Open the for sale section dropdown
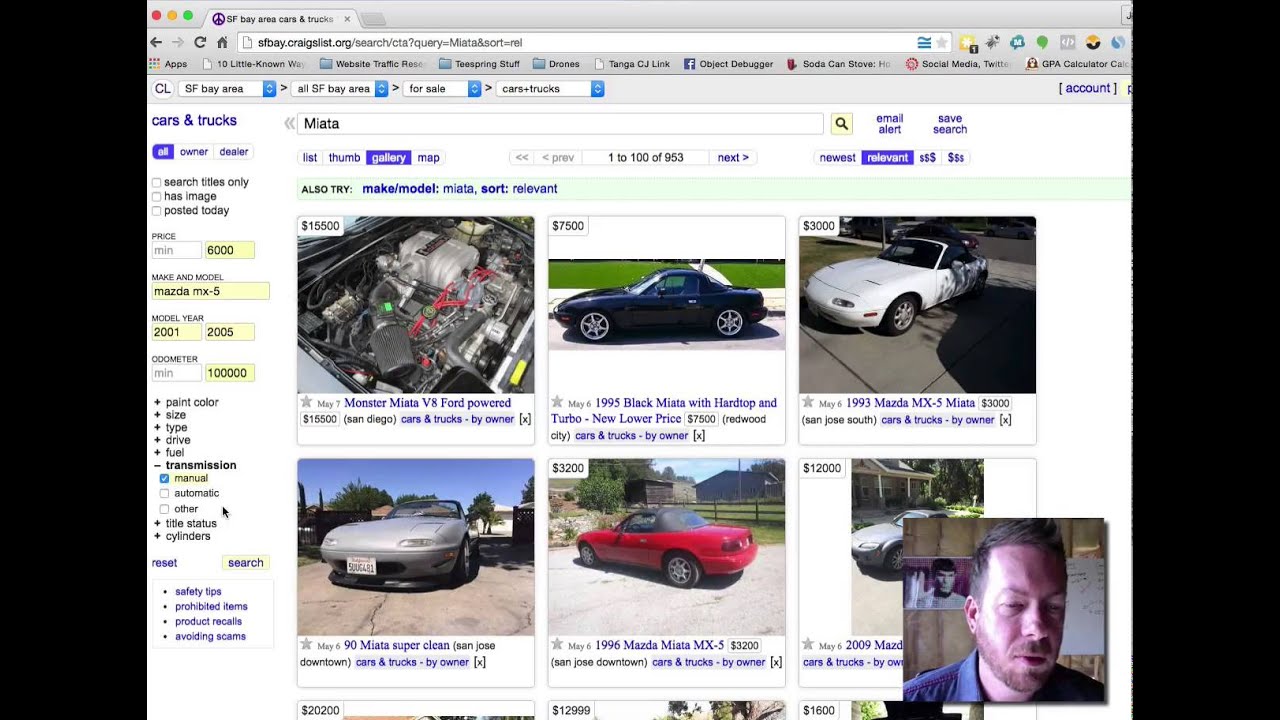This screenshot has width=1280, height=720. (x=442, y=88)
